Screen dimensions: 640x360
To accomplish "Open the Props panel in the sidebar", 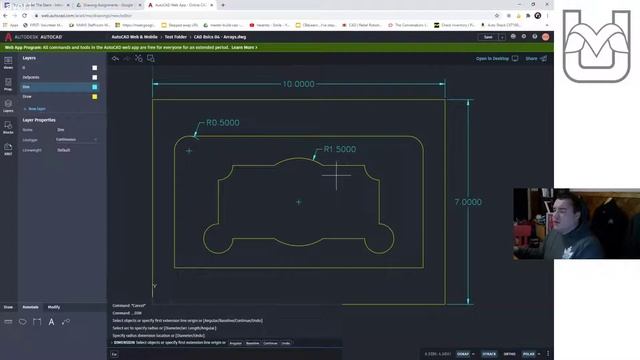I will (8, 84).
